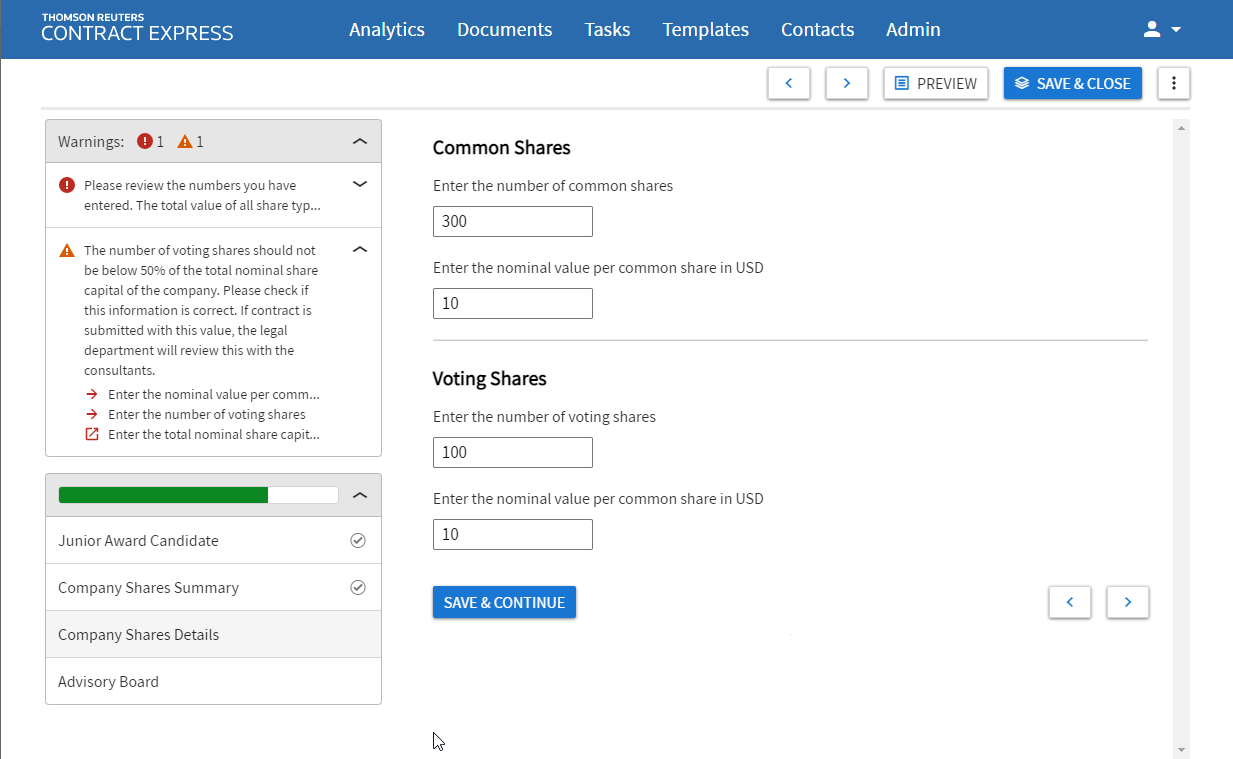Screen dimensions: 1233x759
Task: Click the previous page arrow in toolbar
Action: [x=788, y=83]
